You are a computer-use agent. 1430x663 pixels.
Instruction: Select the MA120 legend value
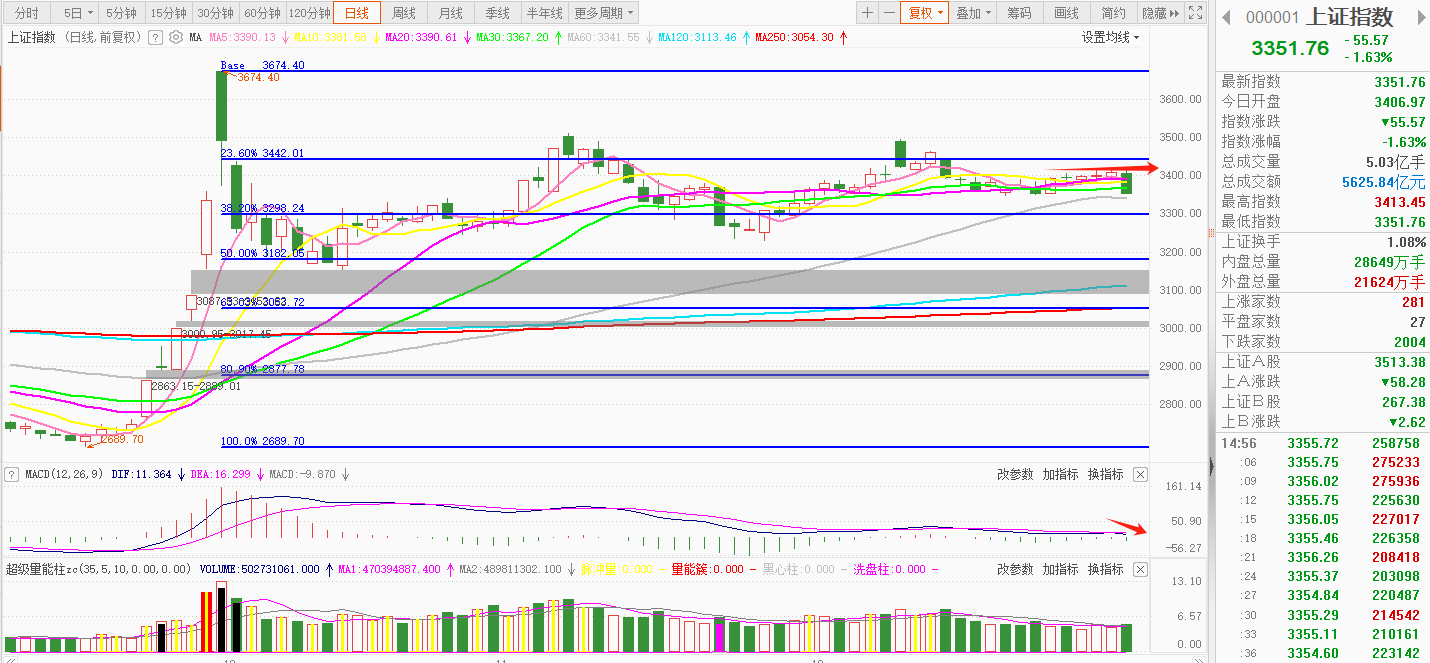(697, 37)
